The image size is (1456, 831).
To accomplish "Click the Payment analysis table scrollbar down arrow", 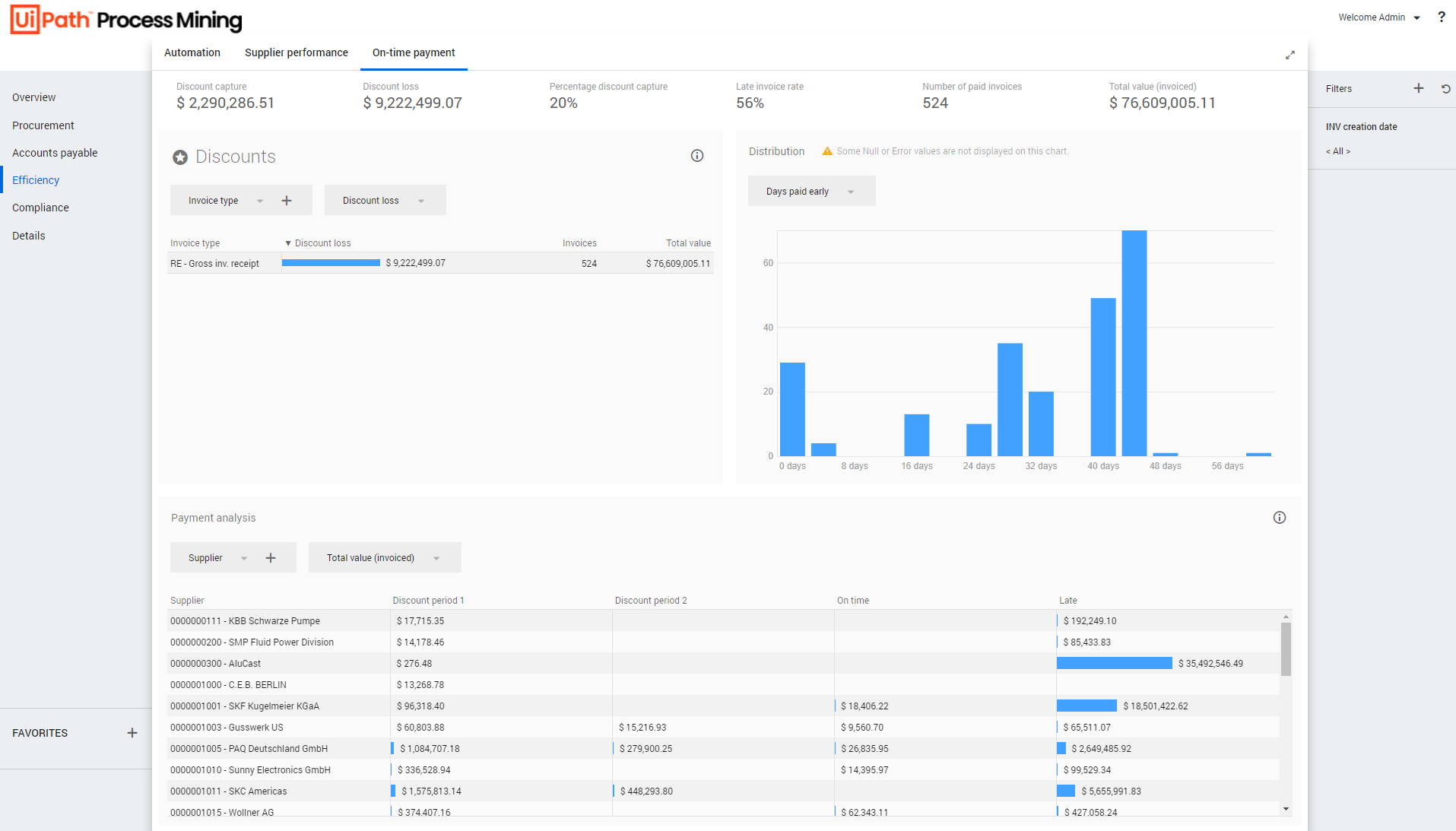I will pyautogui.click(x=1286, y=809).
